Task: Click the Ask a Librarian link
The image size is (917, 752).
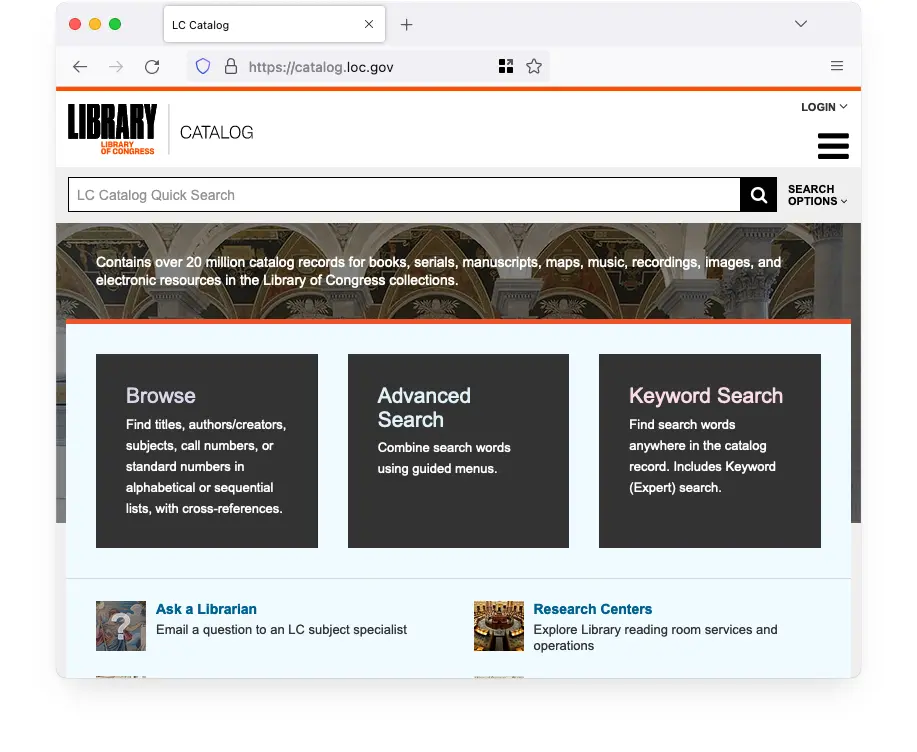Action: pos(206,609)
